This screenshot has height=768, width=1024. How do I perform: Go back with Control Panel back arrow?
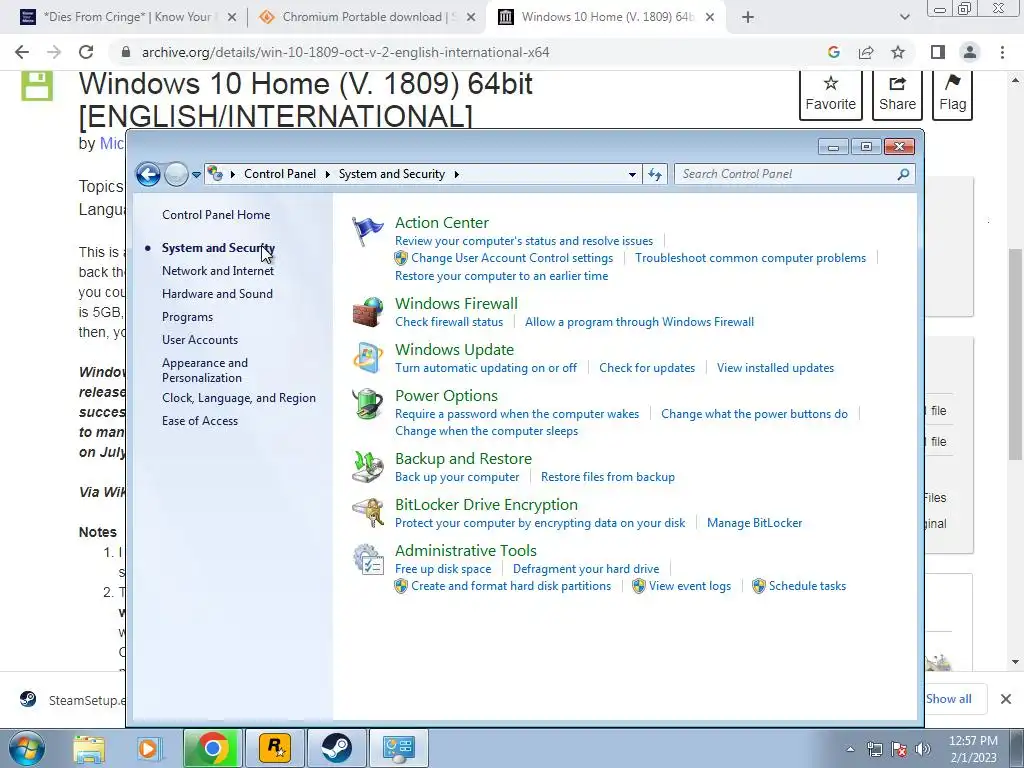(148, 174)
